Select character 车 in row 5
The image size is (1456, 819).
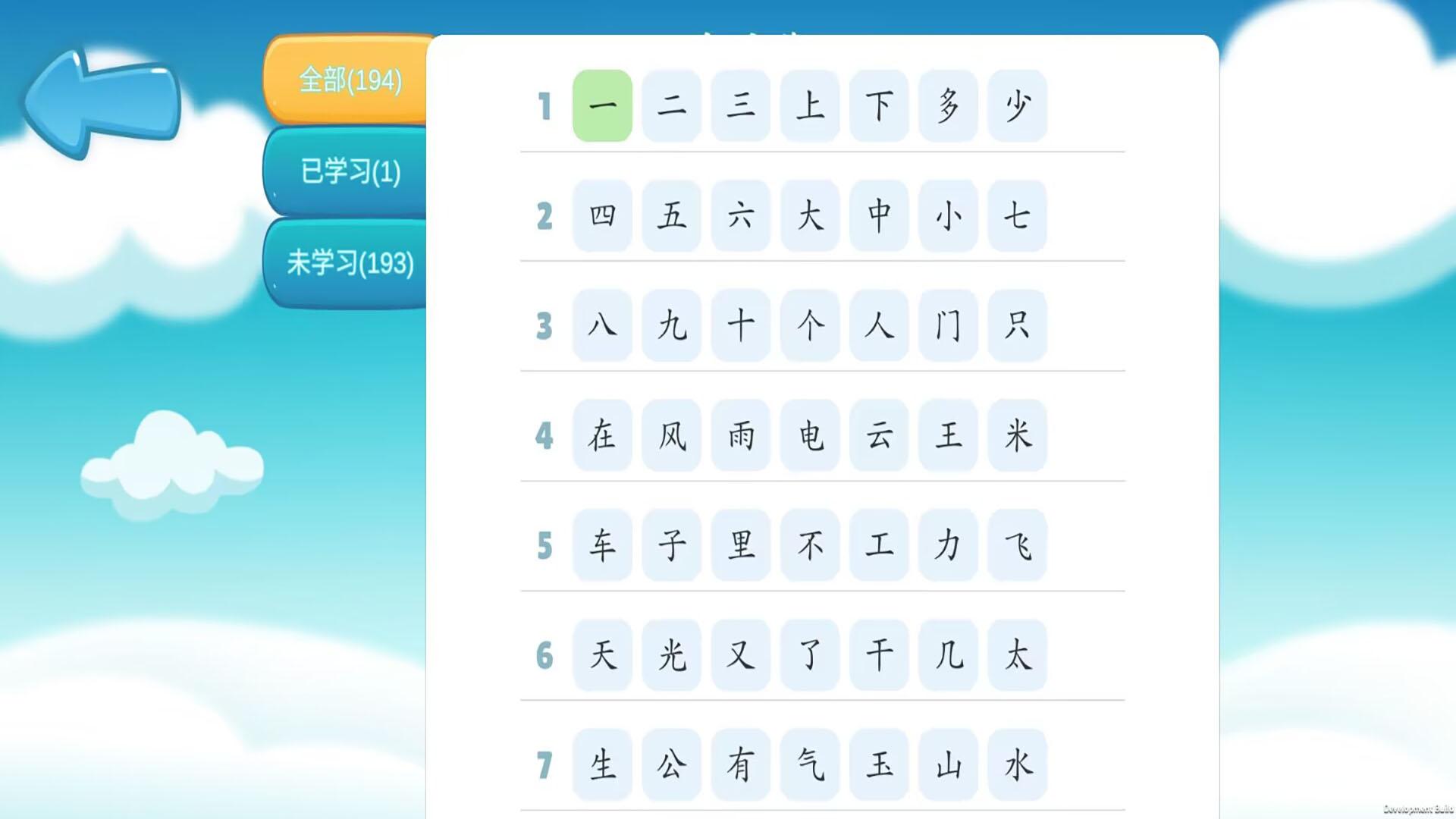(x=602, y=545)
